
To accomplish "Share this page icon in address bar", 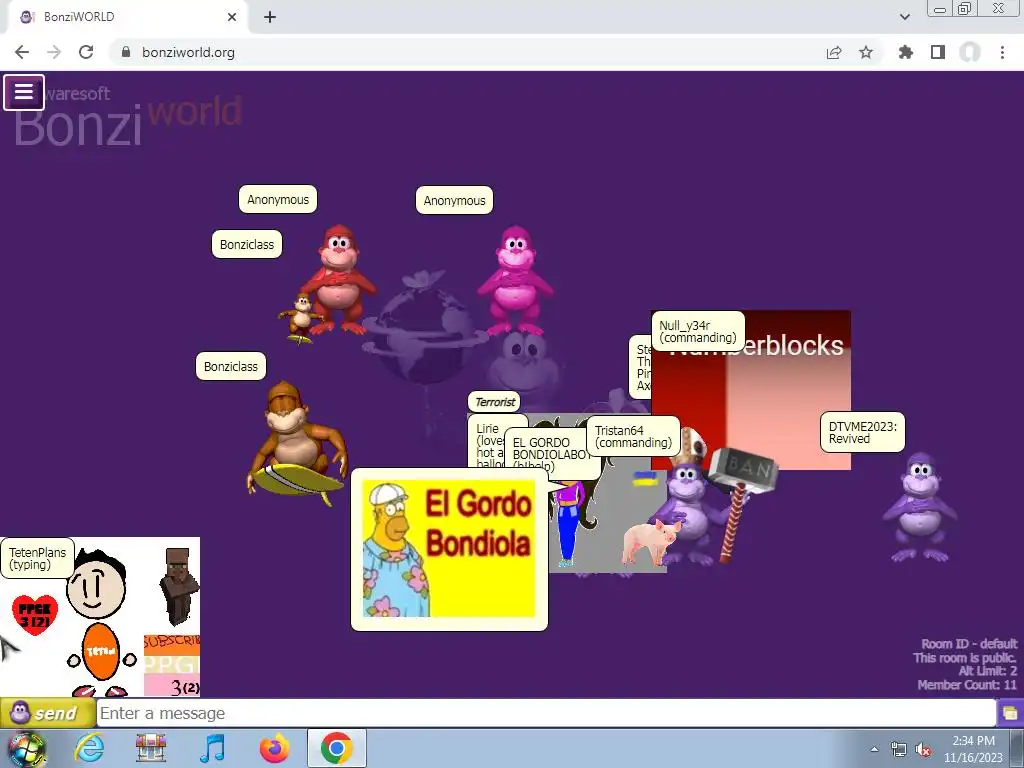I will click(x=834, y=52).
